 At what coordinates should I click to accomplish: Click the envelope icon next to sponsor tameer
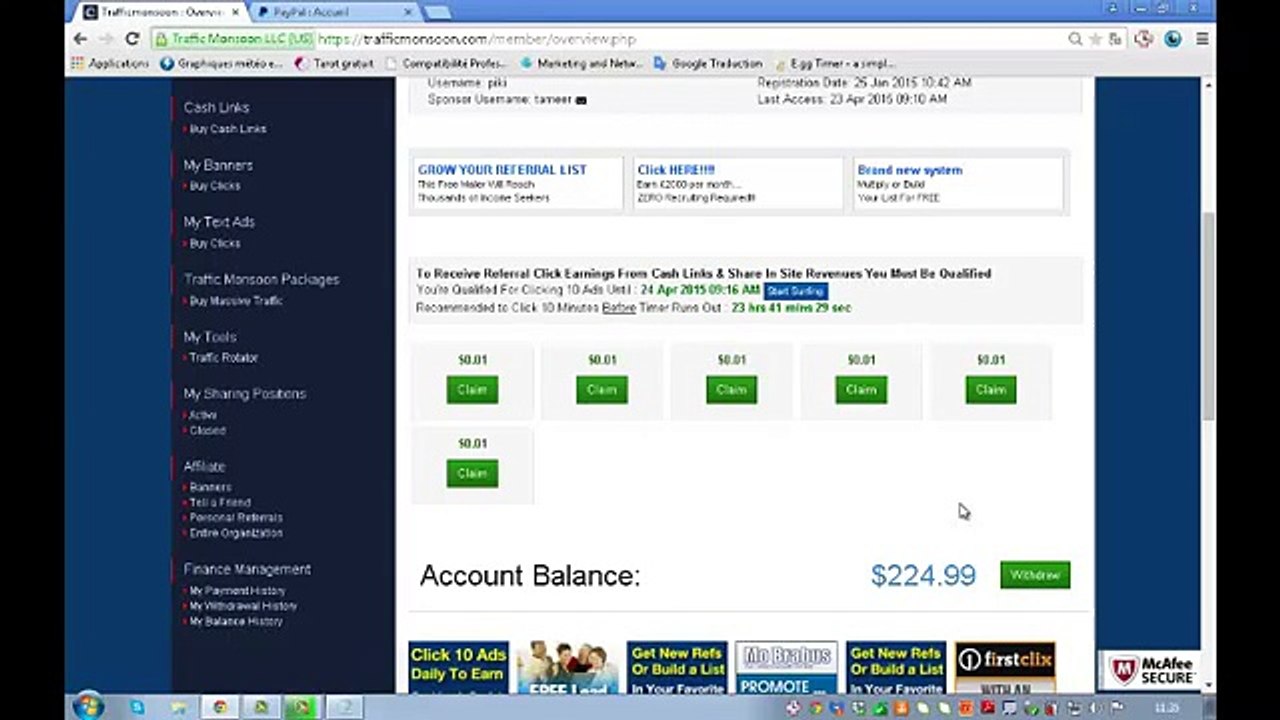coord(581,100)
